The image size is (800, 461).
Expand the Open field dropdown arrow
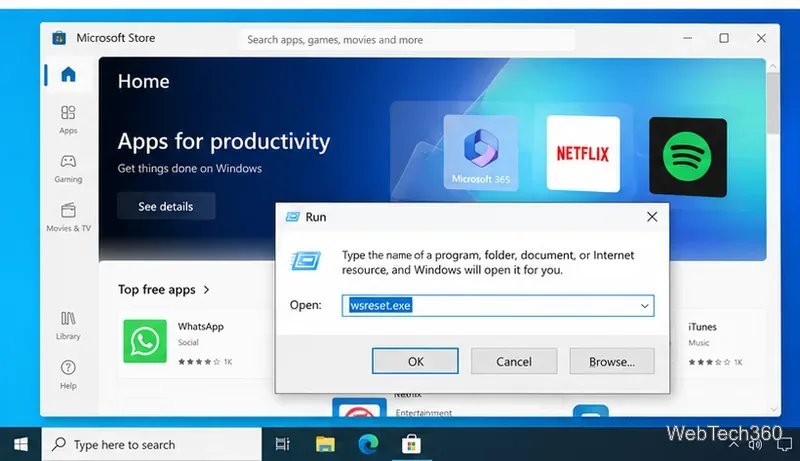(x=644, y=305)
